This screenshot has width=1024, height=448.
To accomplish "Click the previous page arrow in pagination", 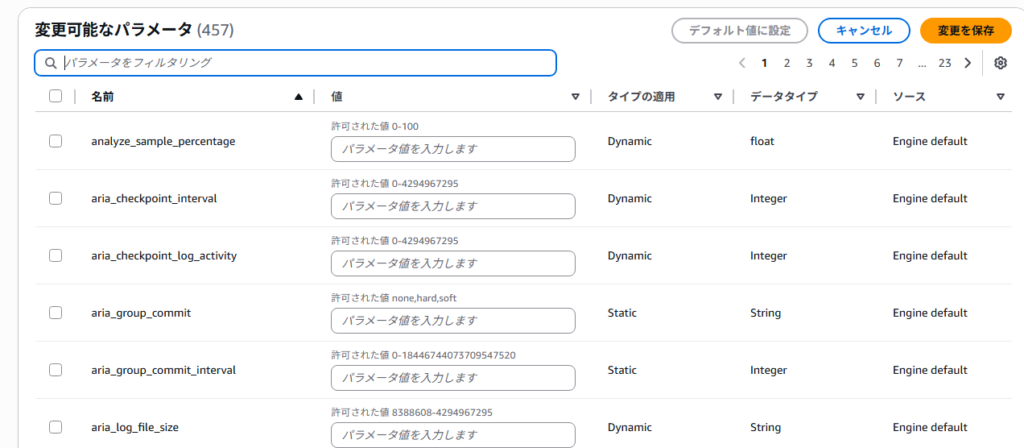I will point(742,63).
